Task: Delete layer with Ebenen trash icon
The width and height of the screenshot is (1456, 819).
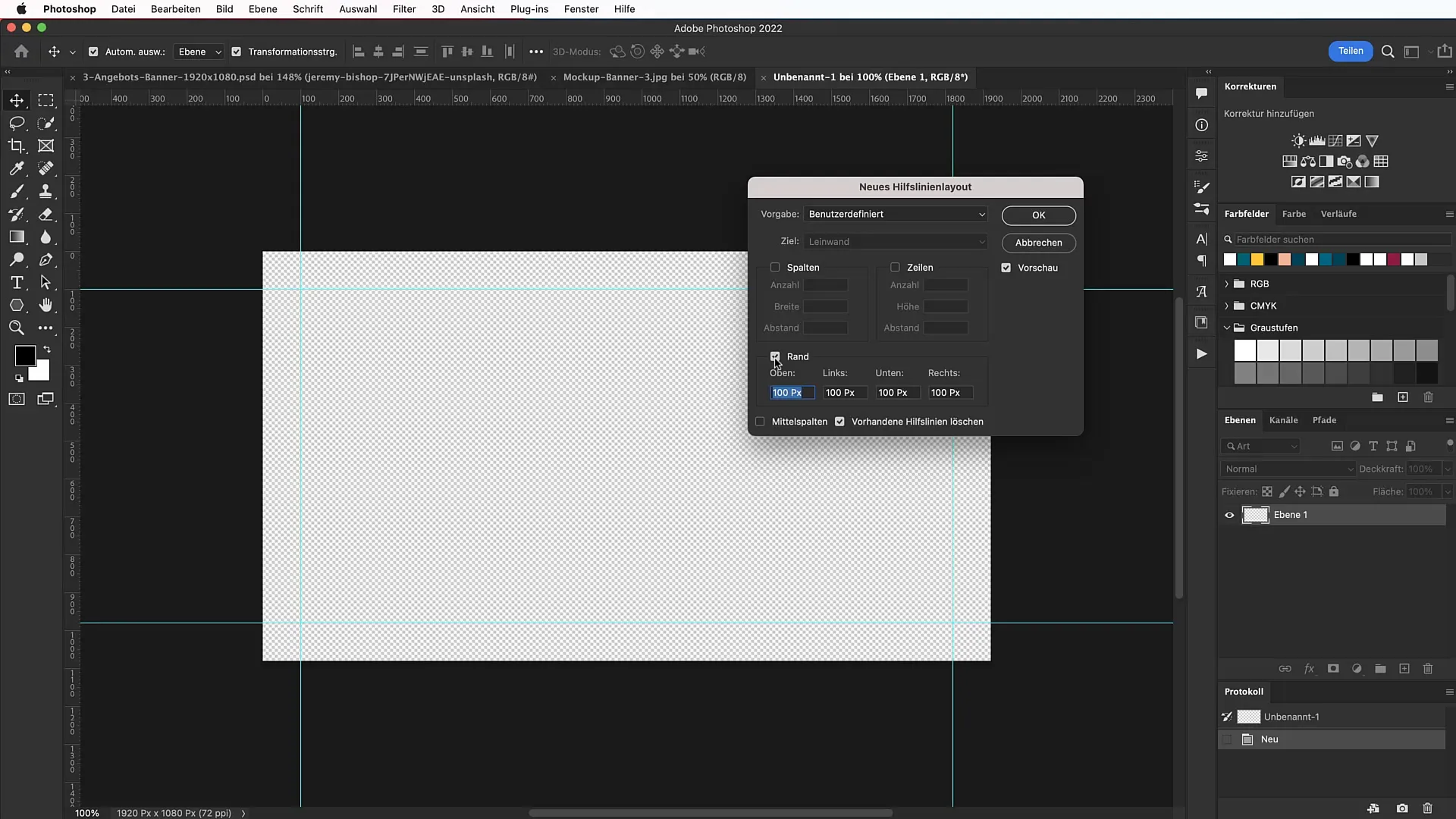Action: tap(1428, 669)
